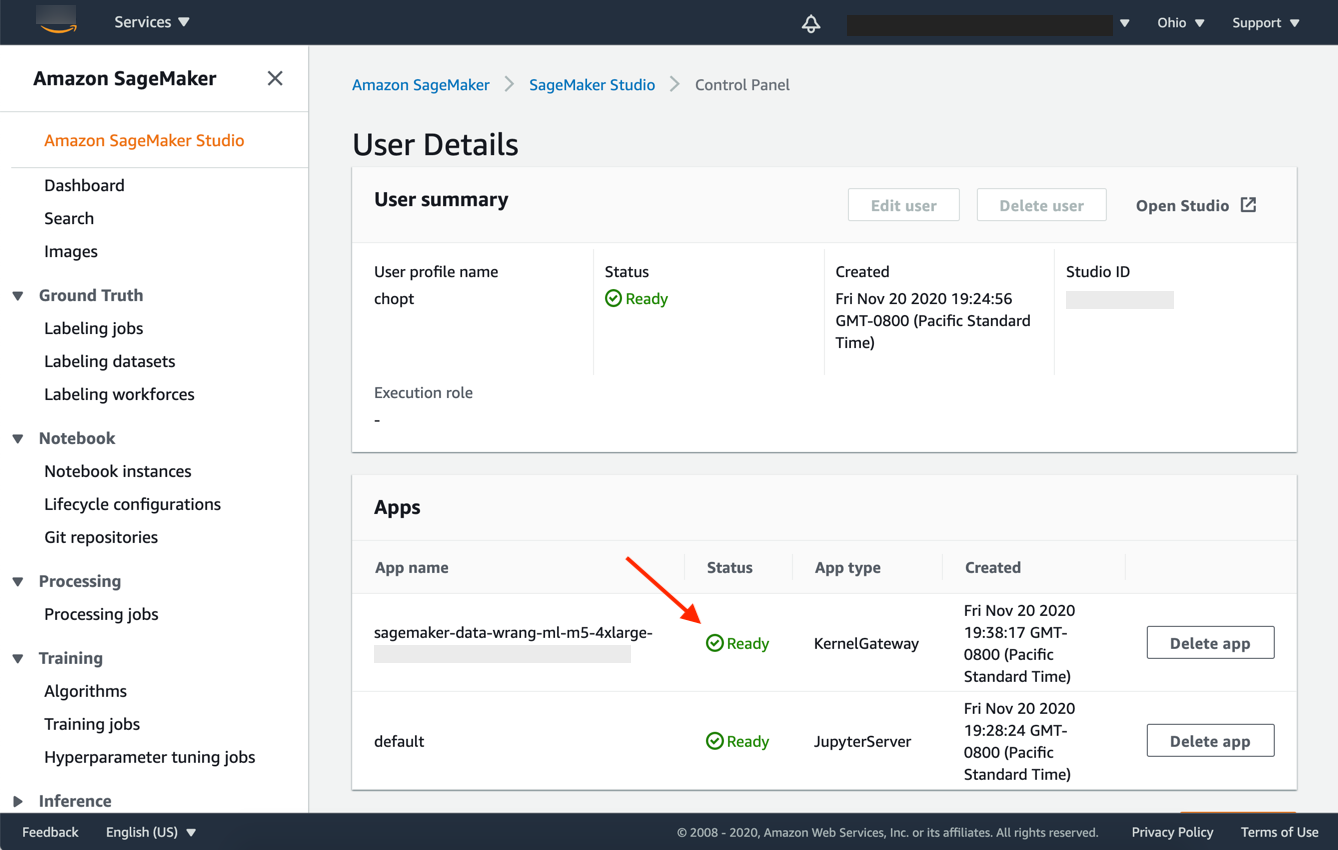This screenshot has height=850, width=1338.
Task: Collapse the Training section
Action: [x=18, y=659]
